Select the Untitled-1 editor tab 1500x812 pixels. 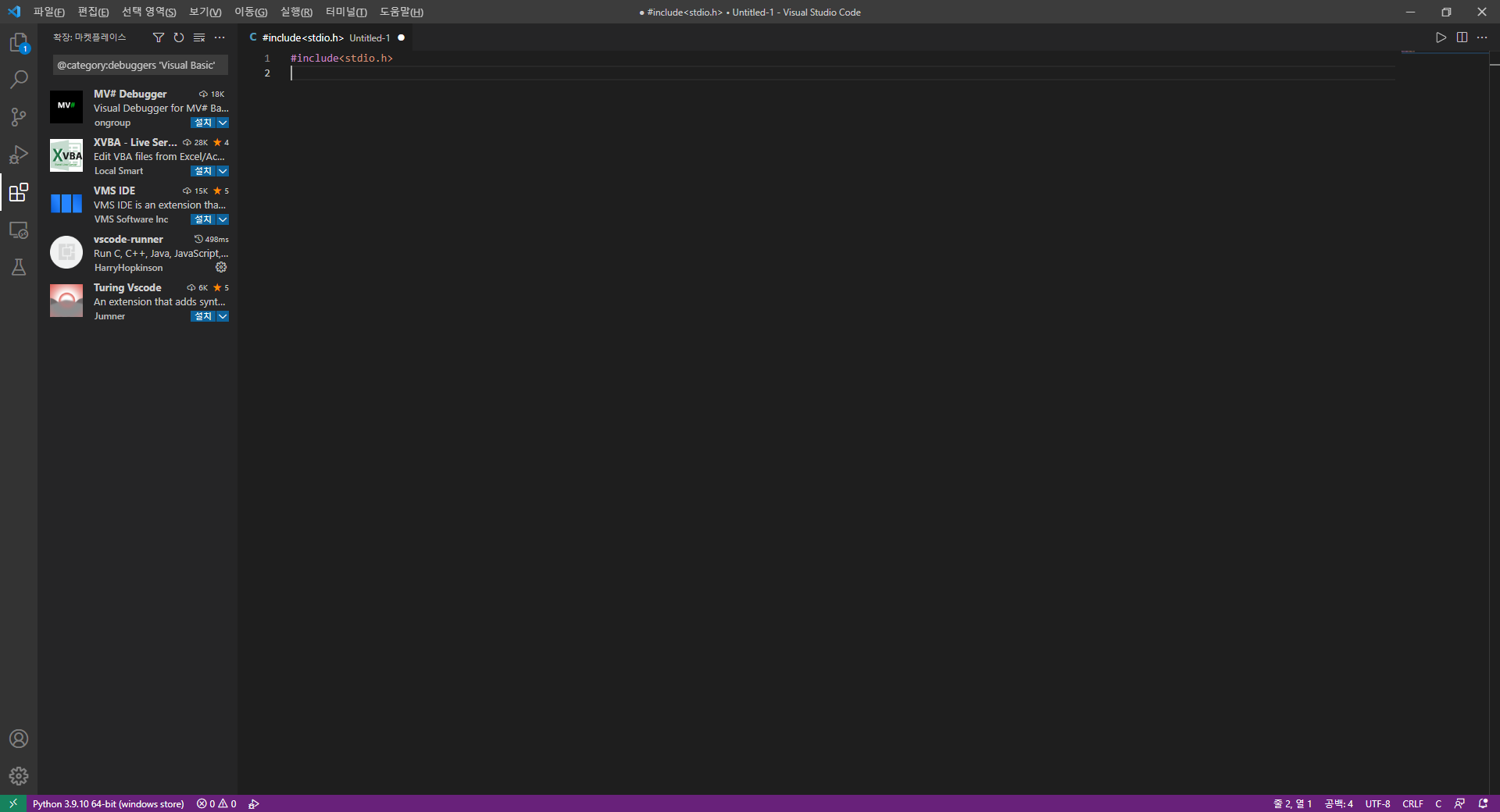(x=327, y=37)
